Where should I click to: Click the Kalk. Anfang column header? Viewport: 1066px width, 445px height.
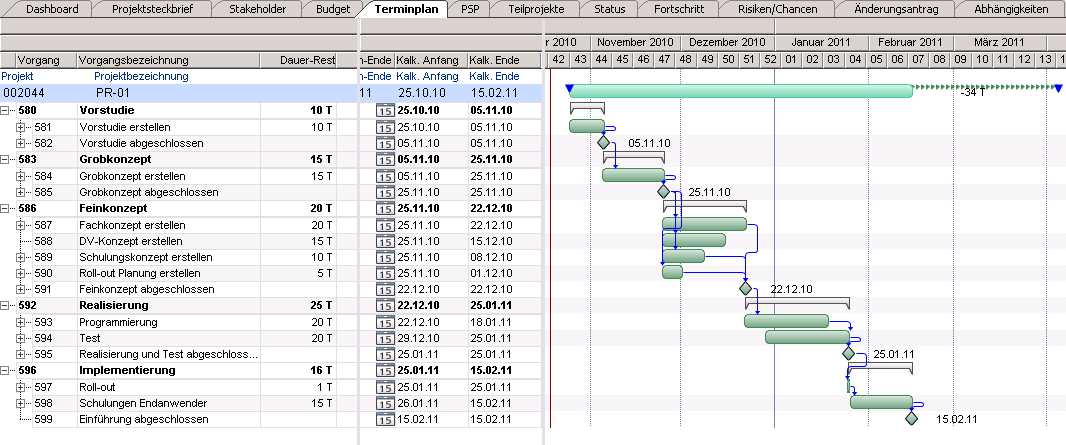pos(430,60)
